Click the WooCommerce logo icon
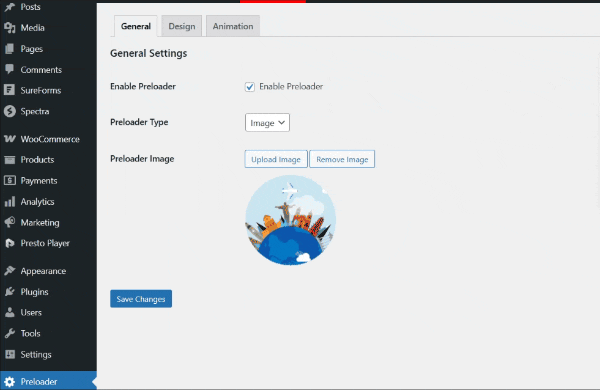This screenshot has width=600, height=390. pyautogui.click(x=10, y=139)
